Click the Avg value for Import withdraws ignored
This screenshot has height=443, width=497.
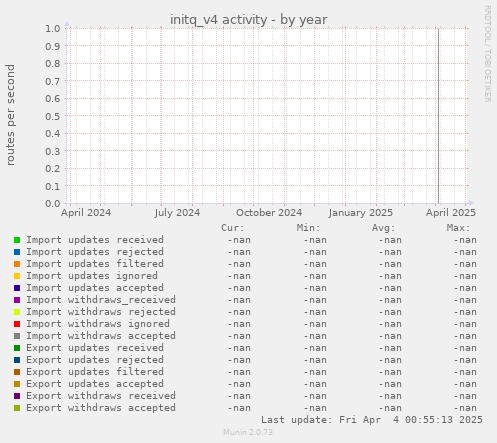(x=390, y=324)
